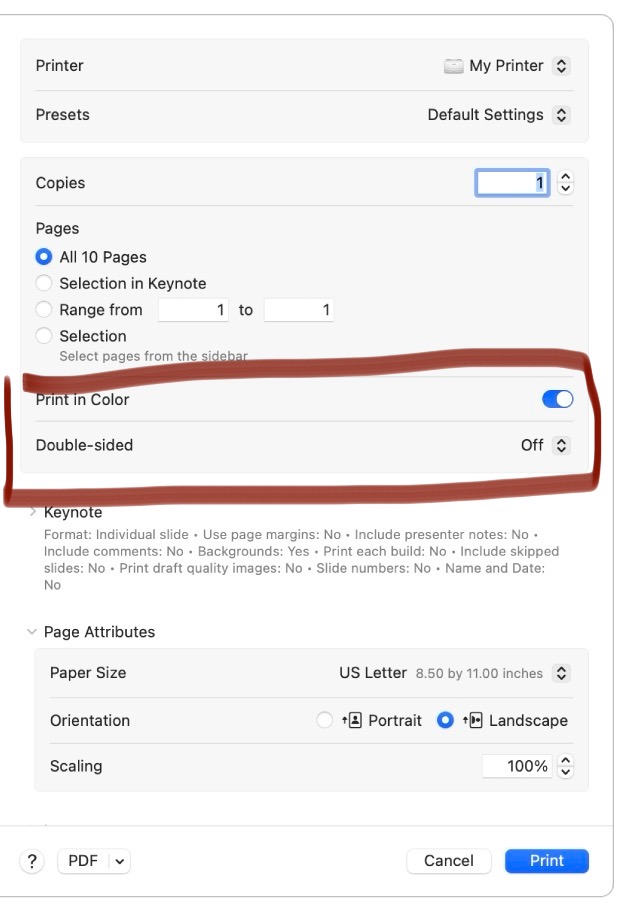Screen dimensions: 628x912
Task: Click the Copies number input field
Action: tap(512, 183)
